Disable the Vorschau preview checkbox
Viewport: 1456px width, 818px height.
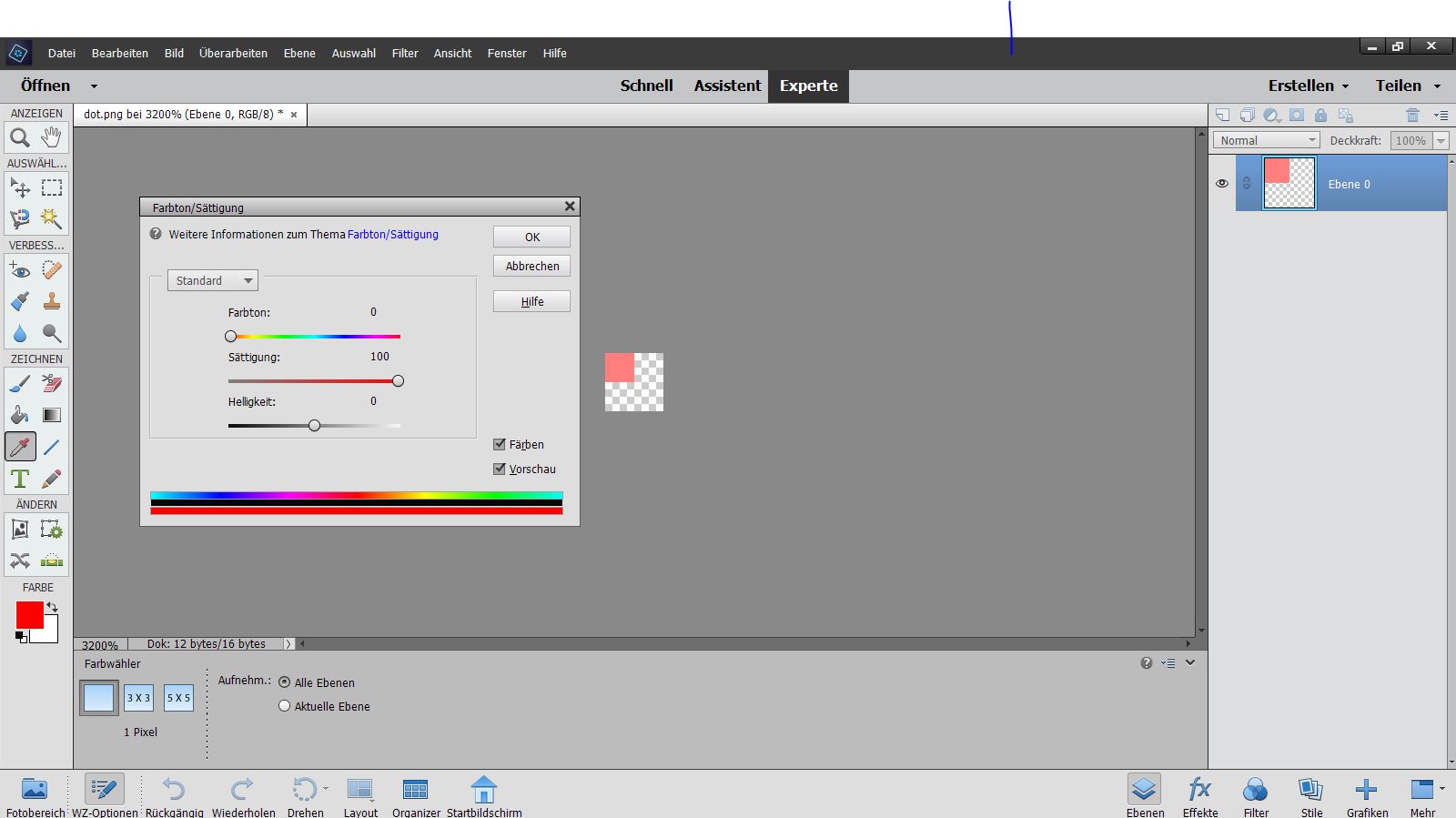[x=500, y=469]
